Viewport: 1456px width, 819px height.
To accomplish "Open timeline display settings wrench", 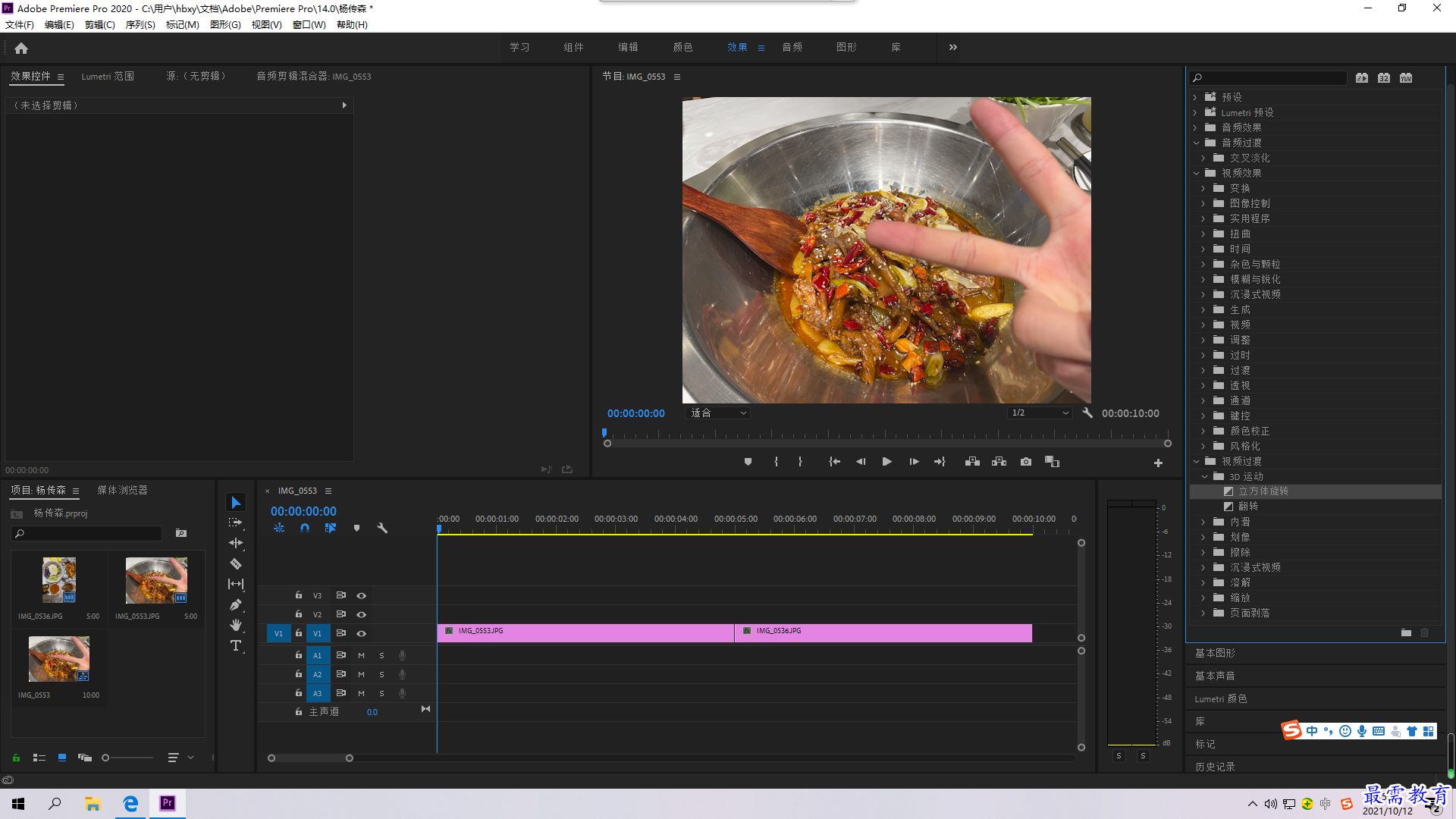I will pos(382,528).
